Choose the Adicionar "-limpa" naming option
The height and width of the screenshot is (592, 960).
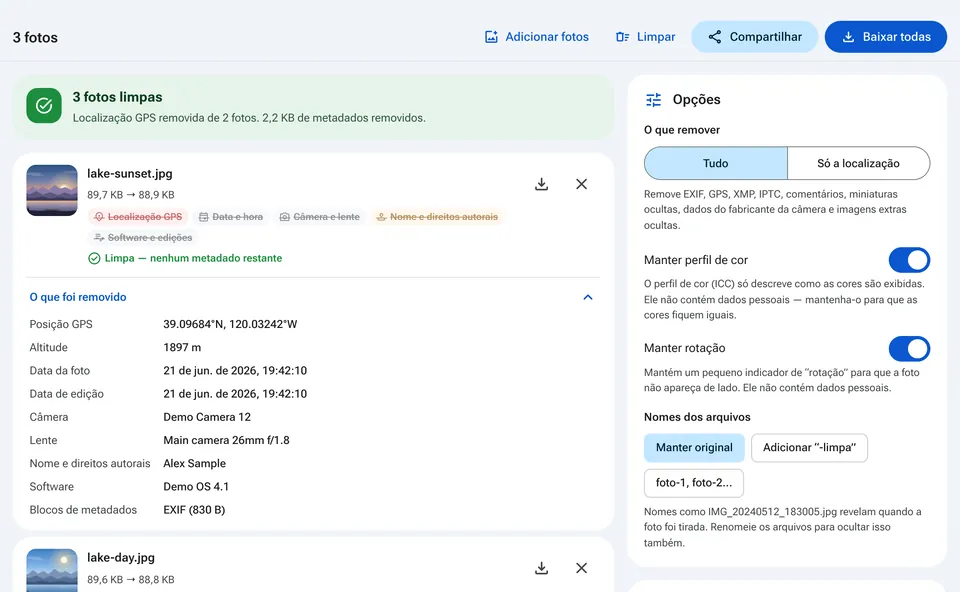click(809, 448)
